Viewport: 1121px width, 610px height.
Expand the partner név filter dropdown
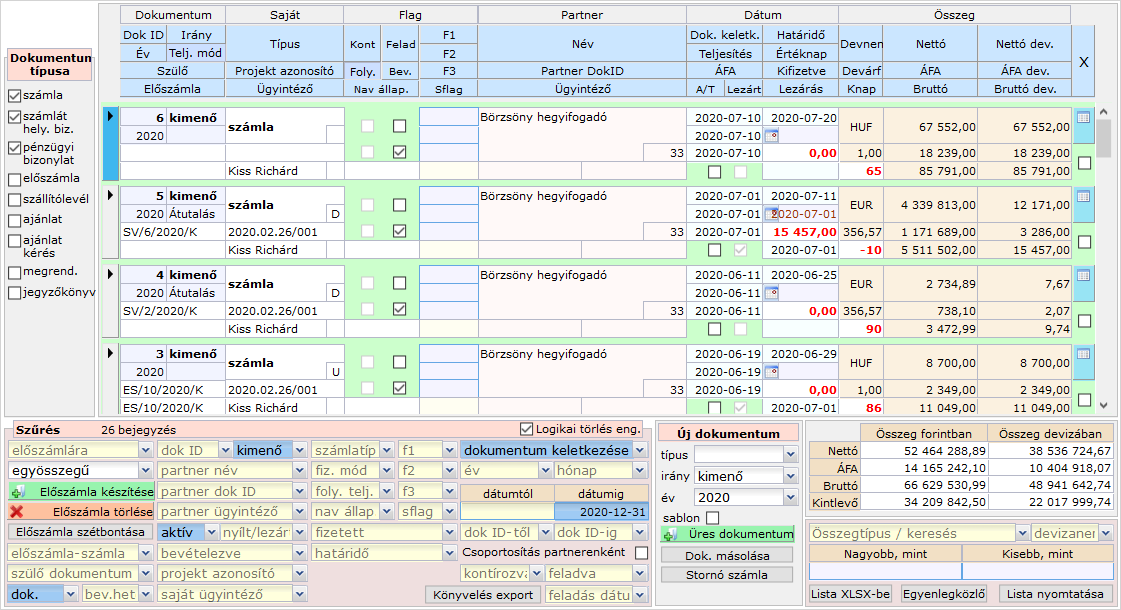pos(299,471)
